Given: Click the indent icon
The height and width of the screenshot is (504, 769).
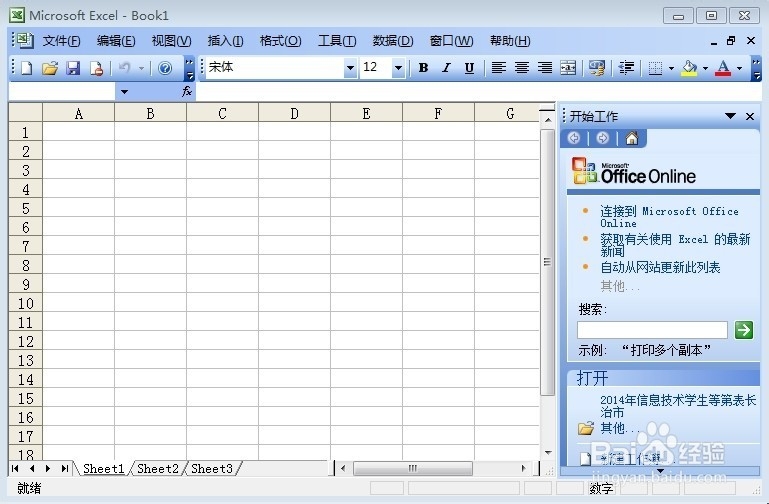Looking at the screenshot, I should 626,68.
